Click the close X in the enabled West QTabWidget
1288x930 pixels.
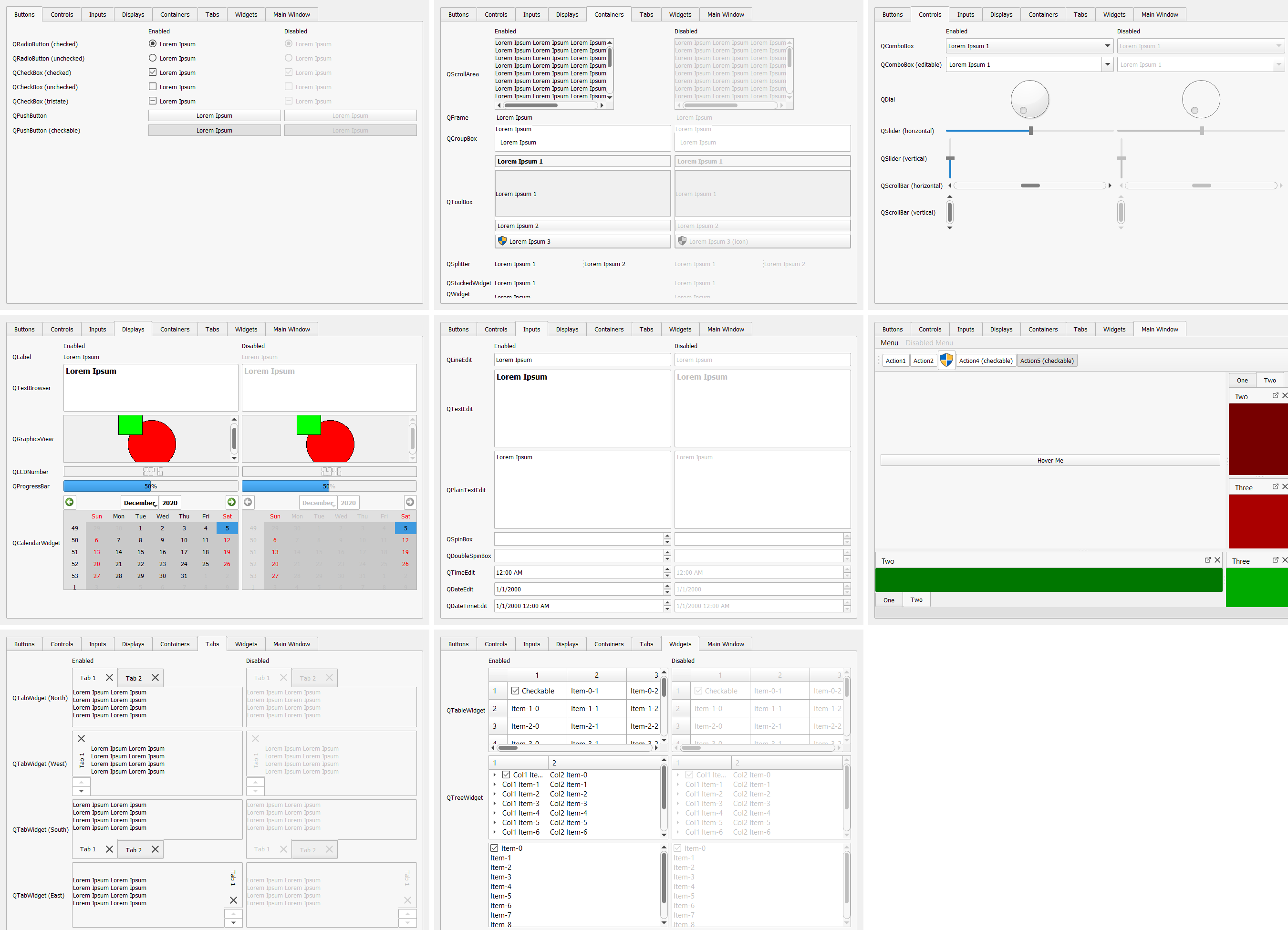tap(81, 738)
